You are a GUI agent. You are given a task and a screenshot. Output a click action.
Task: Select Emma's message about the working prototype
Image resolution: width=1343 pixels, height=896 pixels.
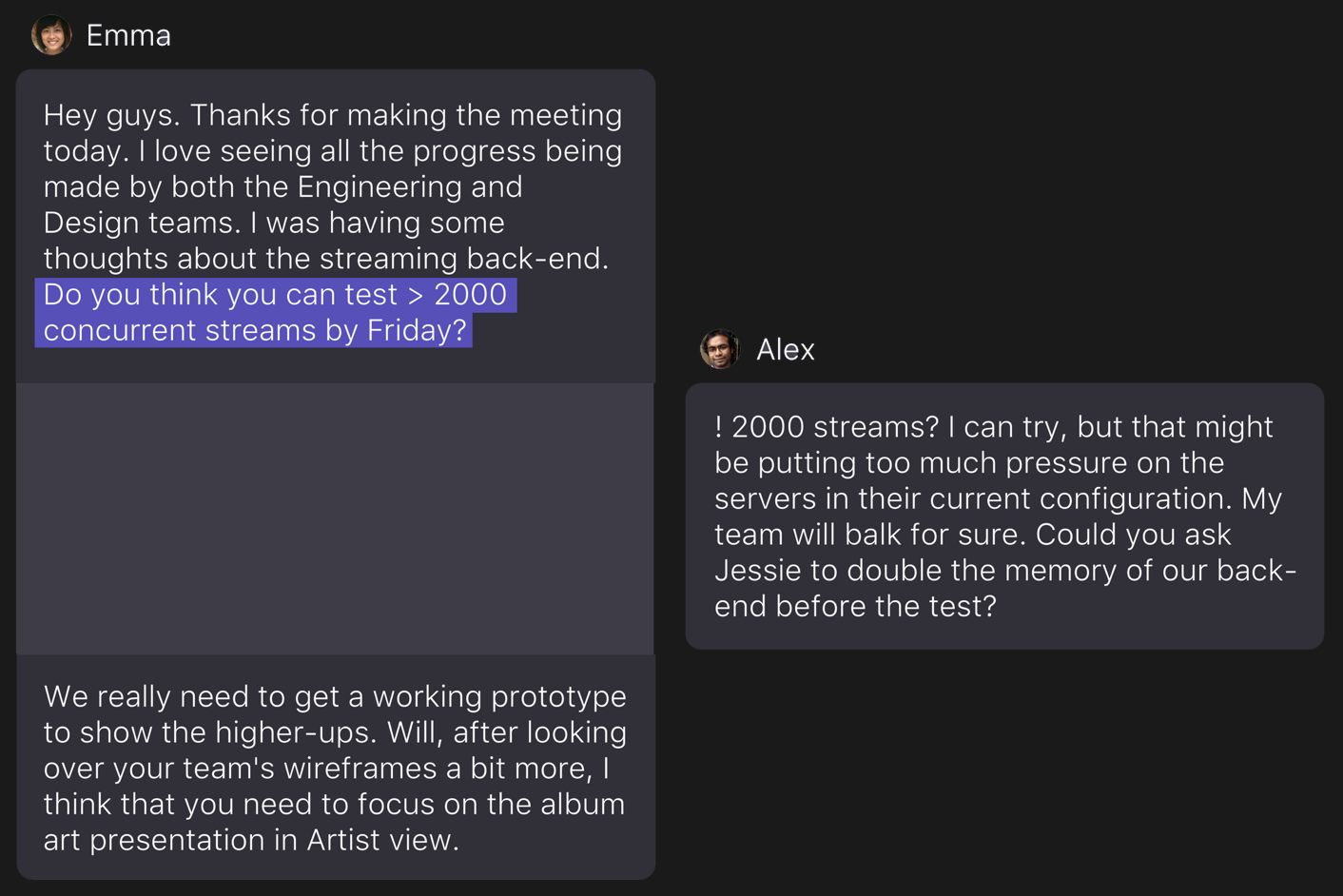[x=335, y=767]
